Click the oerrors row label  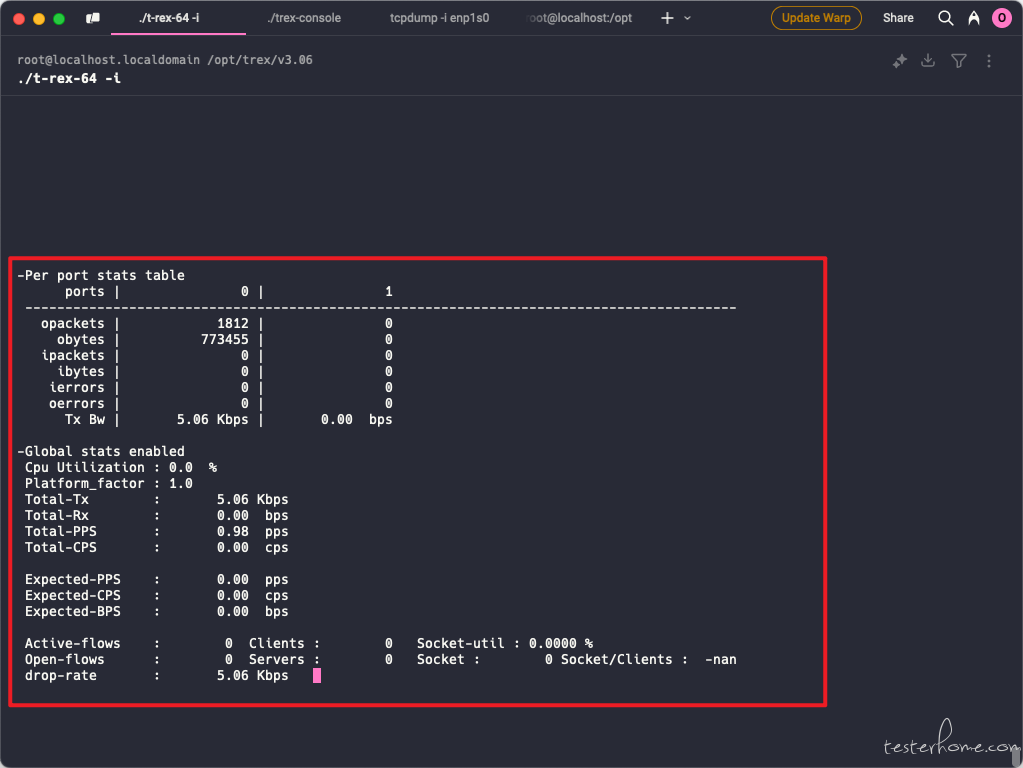click(x=77, y=404)
